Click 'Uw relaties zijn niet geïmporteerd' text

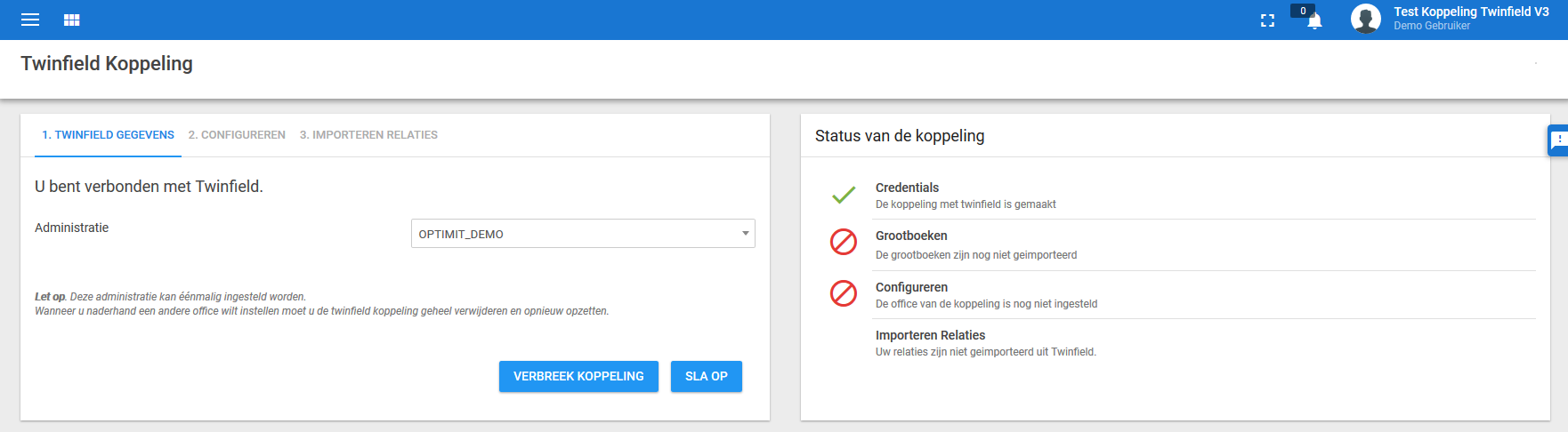tap(986, 352)
